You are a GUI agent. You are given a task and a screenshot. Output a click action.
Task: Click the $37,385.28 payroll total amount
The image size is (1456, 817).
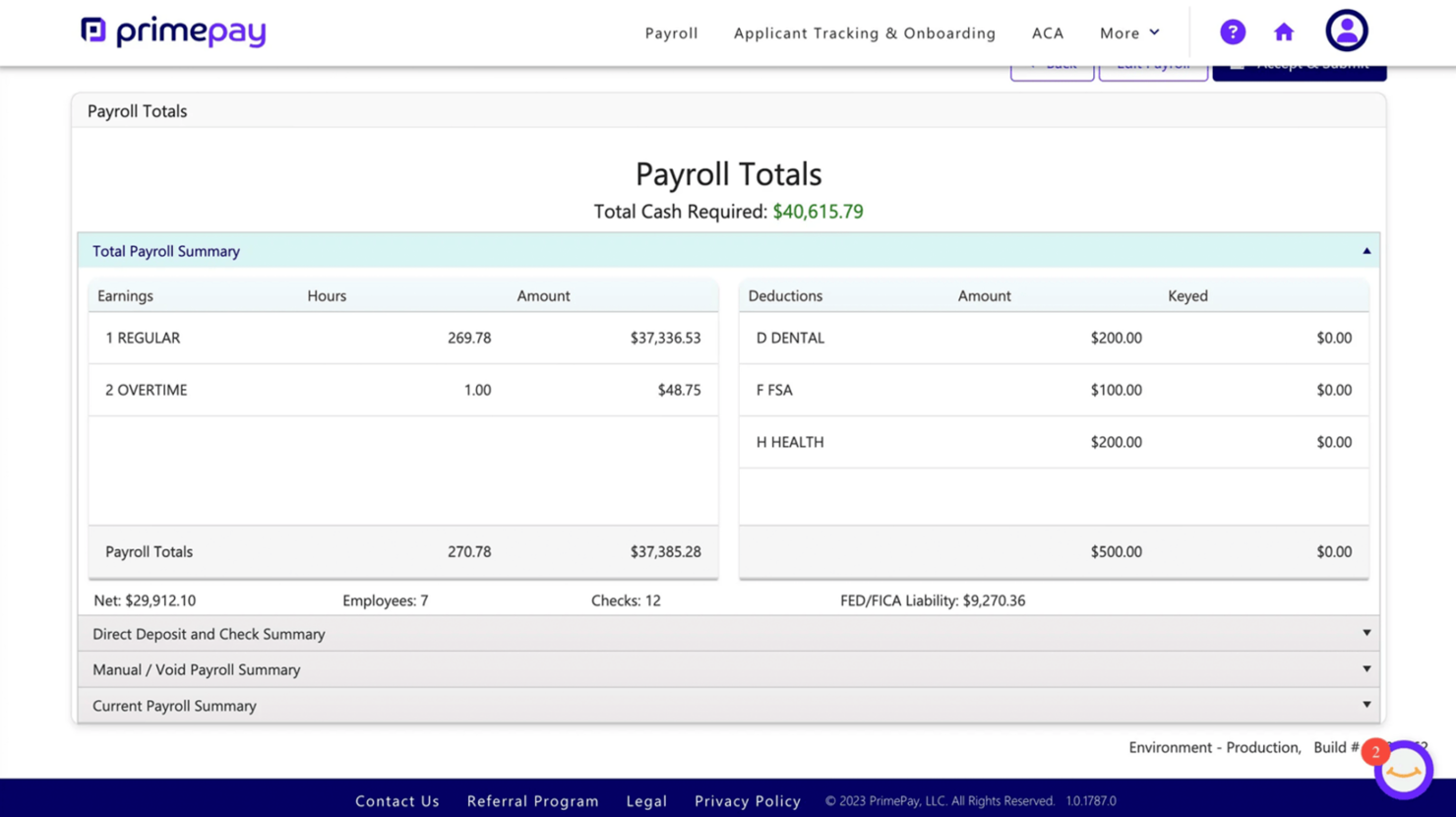(665, 552)
